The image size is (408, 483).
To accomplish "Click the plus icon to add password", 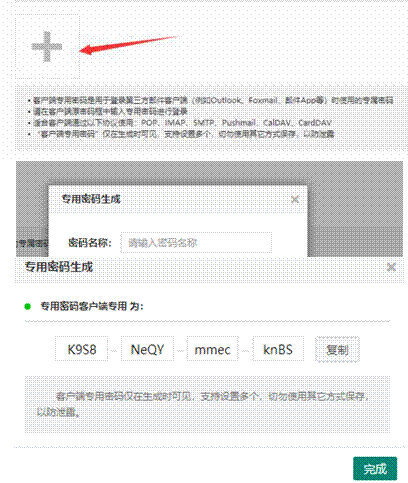I will coord(47,47).
